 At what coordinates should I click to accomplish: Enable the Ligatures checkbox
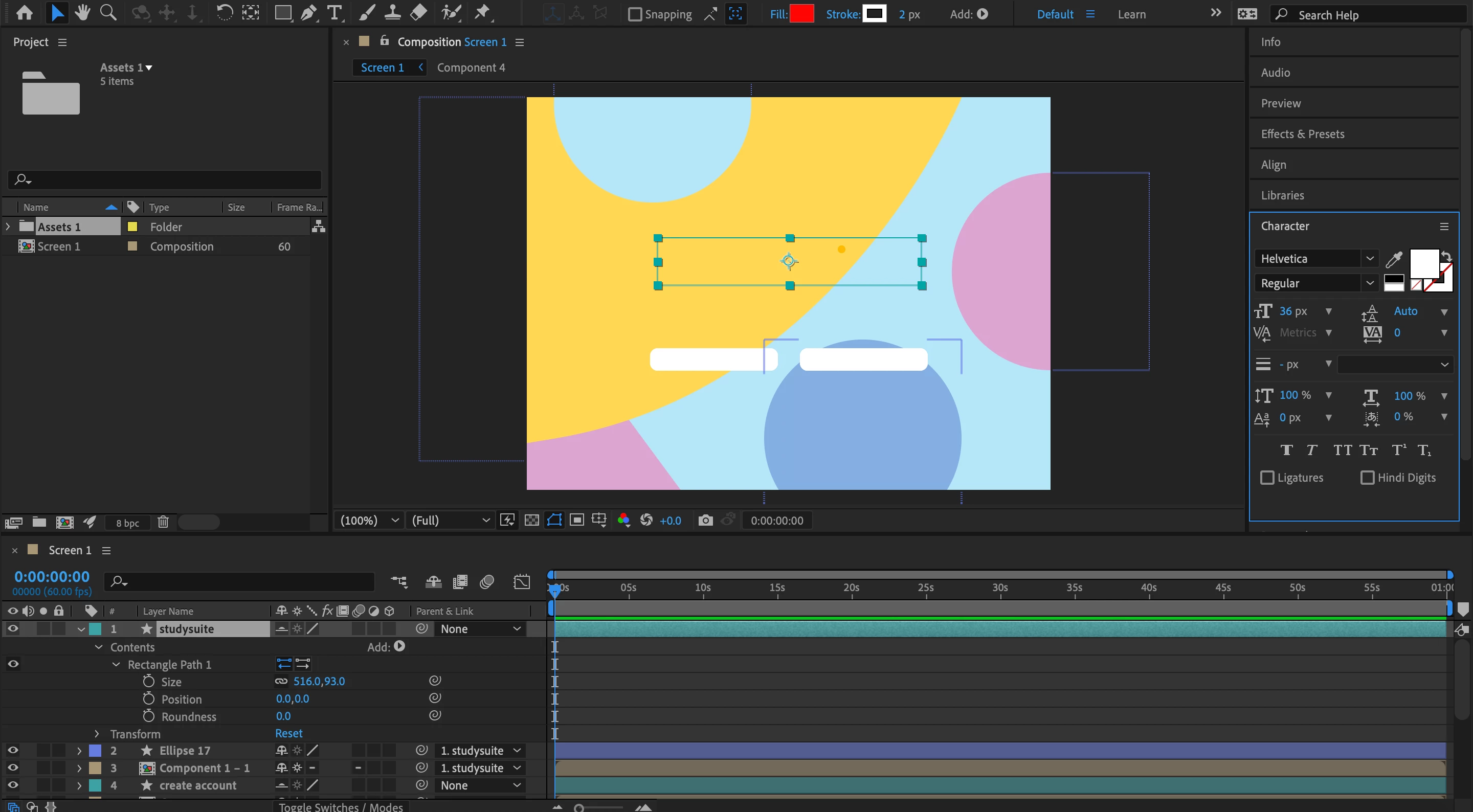[x=1267, y=478]
